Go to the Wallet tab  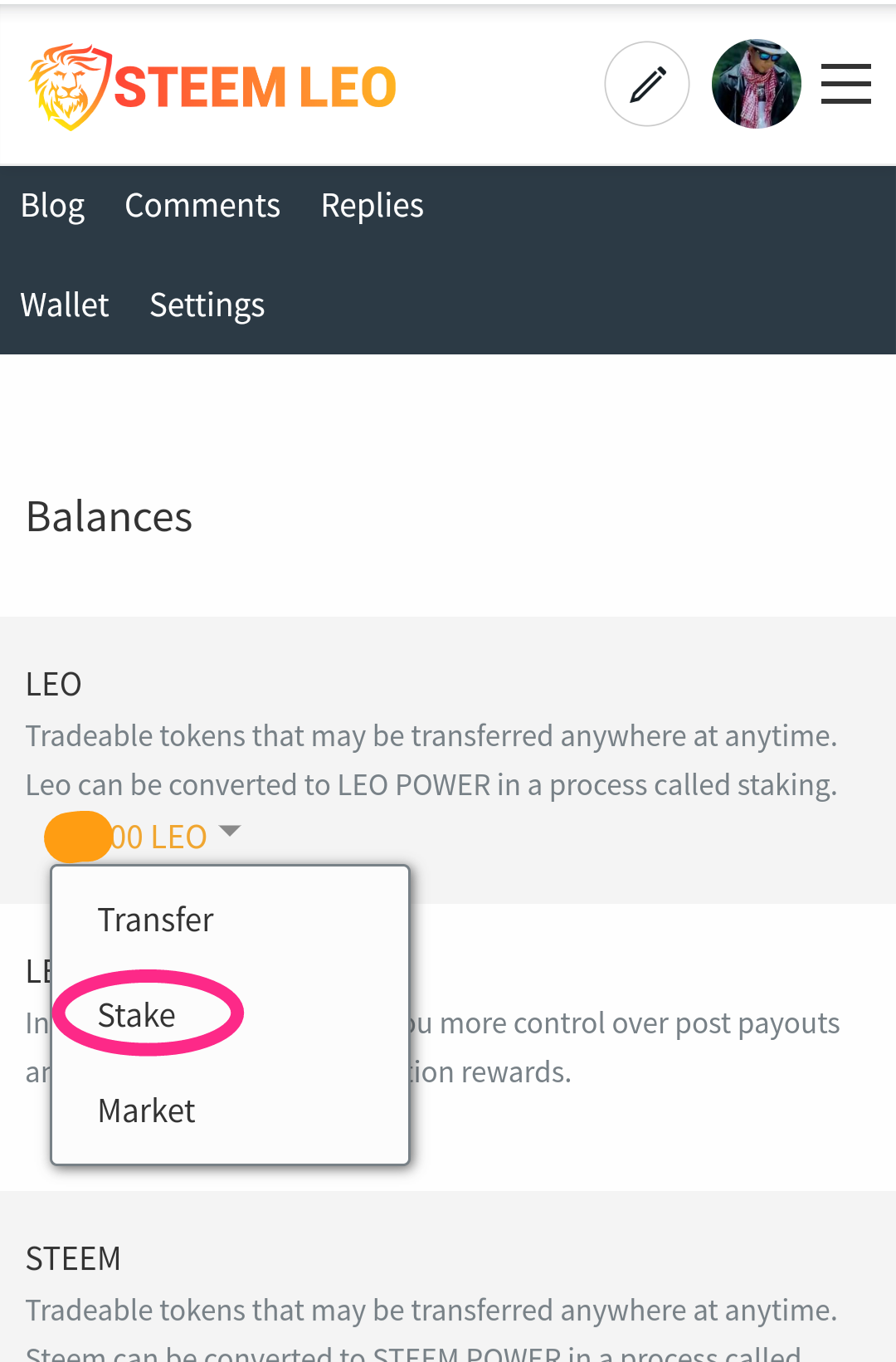65,305
